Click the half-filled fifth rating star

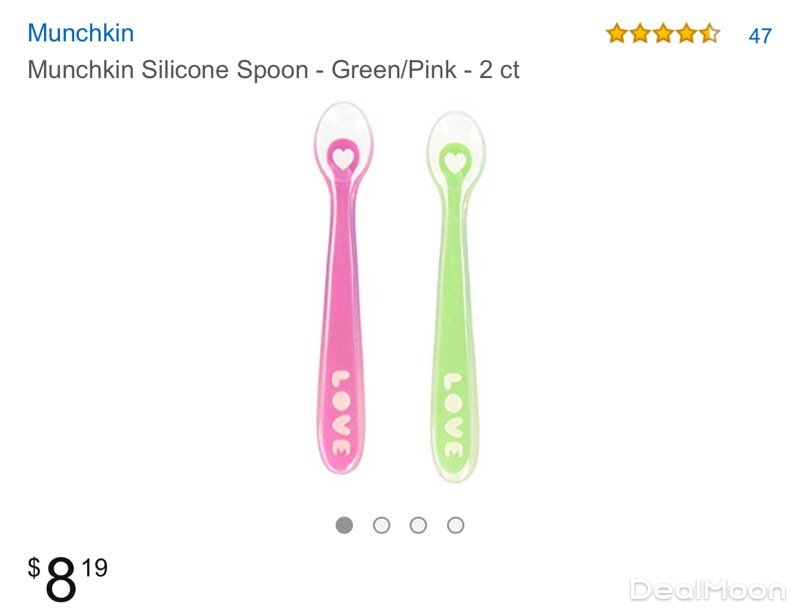coord(709,34)
